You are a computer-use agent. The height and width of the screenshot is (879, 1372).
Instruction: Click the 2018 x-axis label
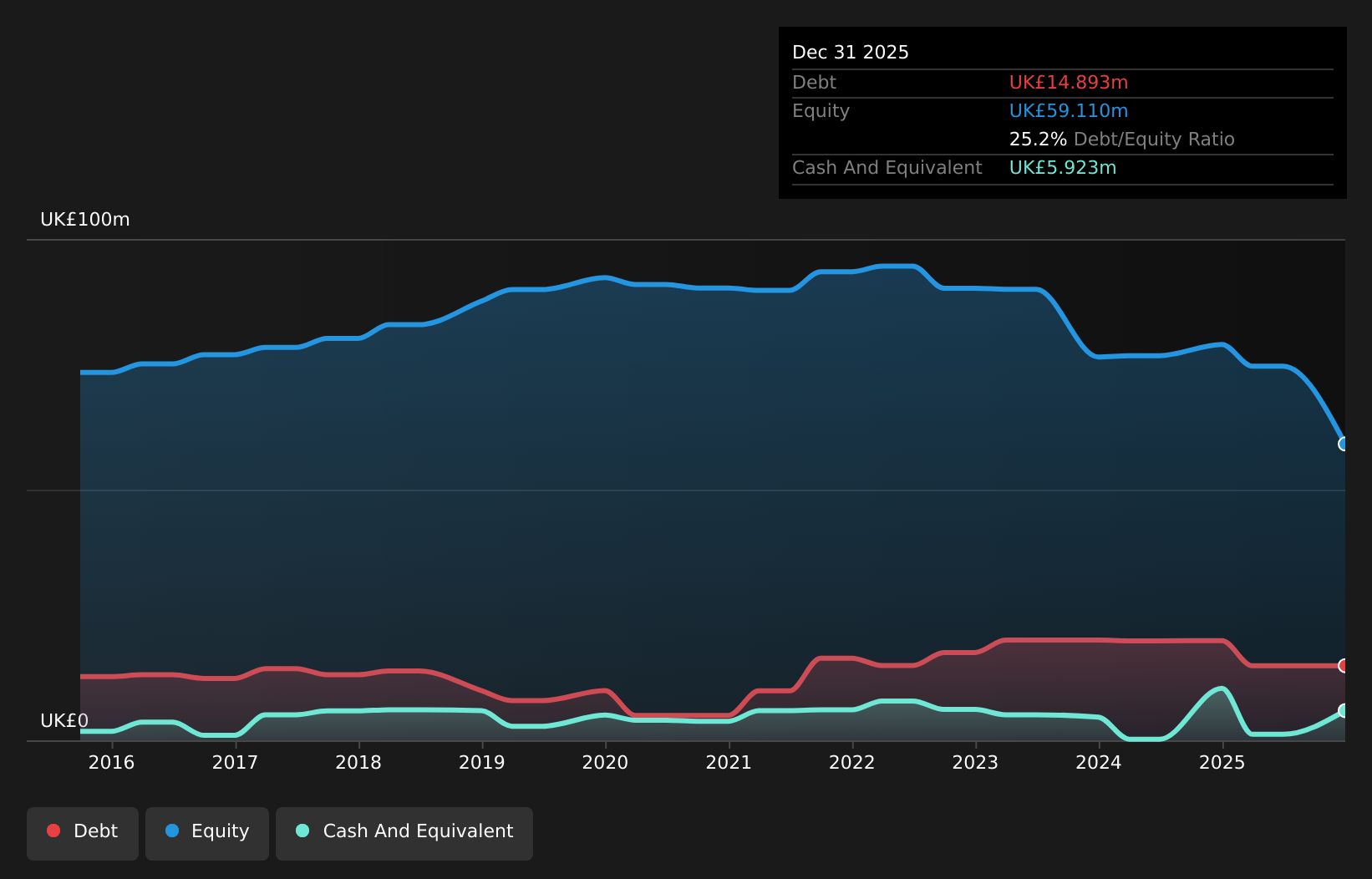click(x=358, y=762)
